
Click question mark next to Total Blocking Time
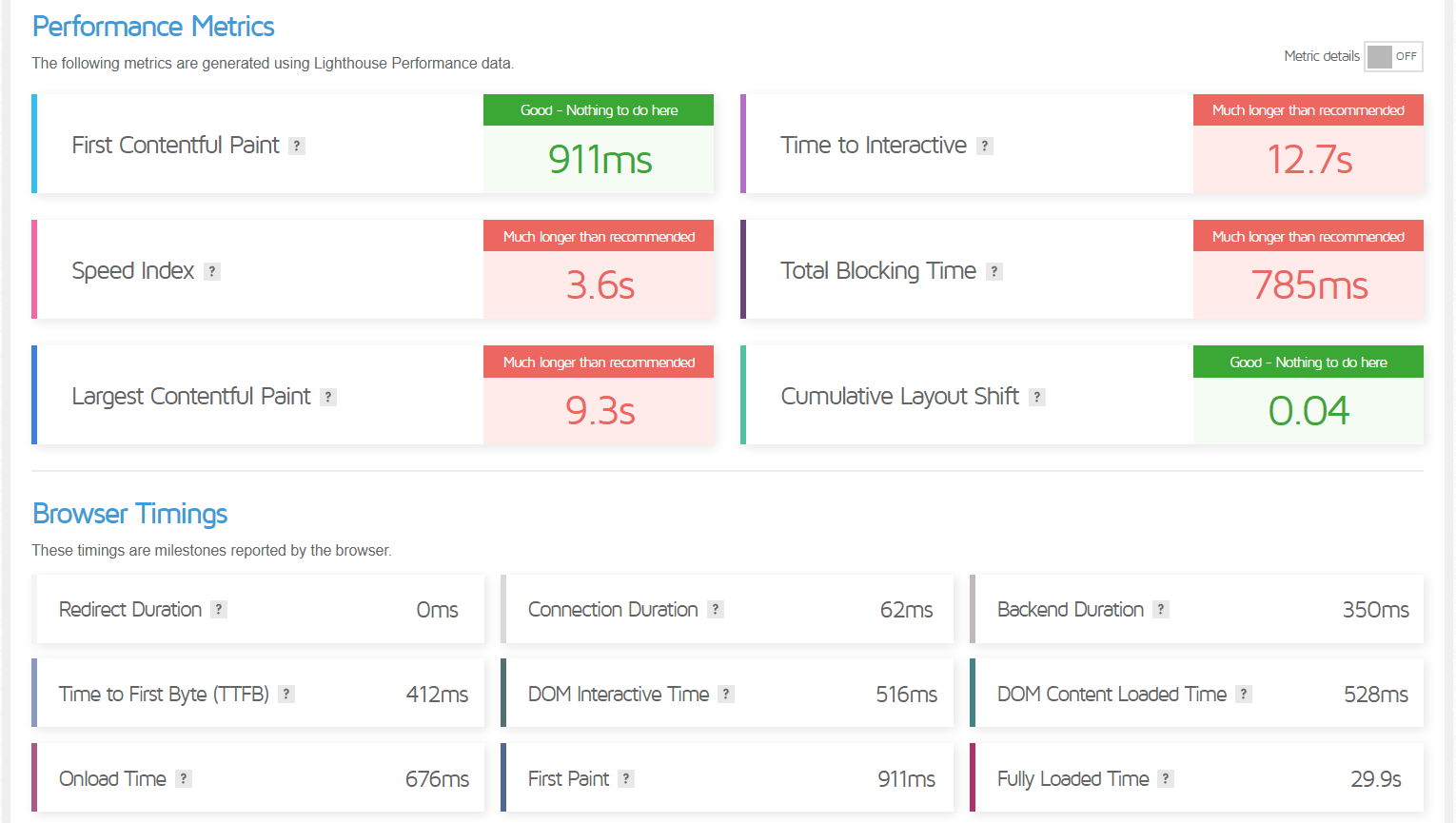pyautogui.click(x=994, y=271)
